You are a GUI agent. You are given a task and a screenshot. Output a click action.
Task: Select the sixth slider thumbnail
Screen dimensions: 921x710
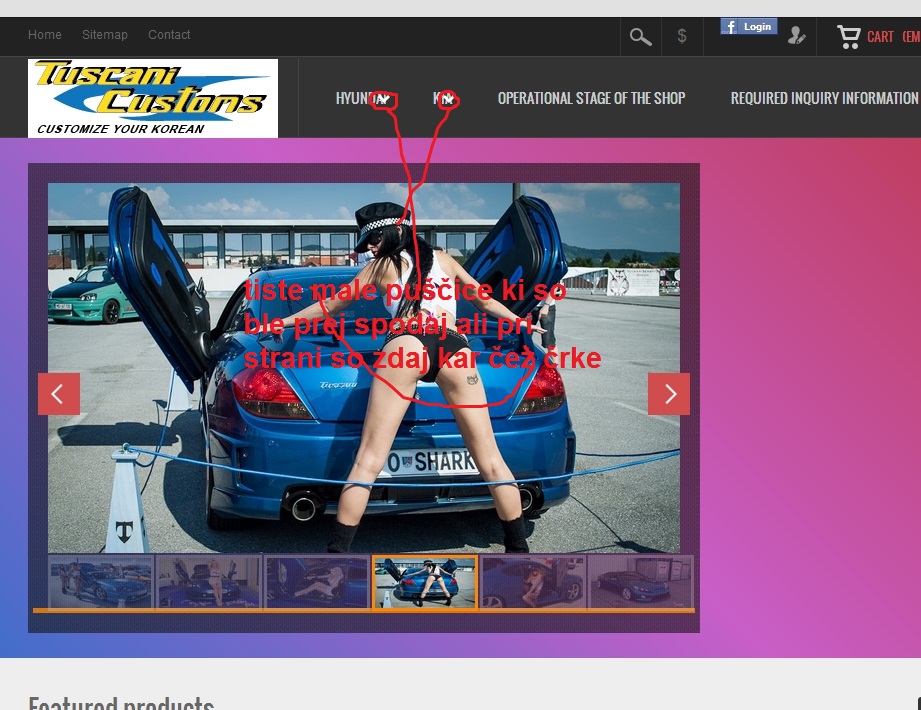click(641, 582)
